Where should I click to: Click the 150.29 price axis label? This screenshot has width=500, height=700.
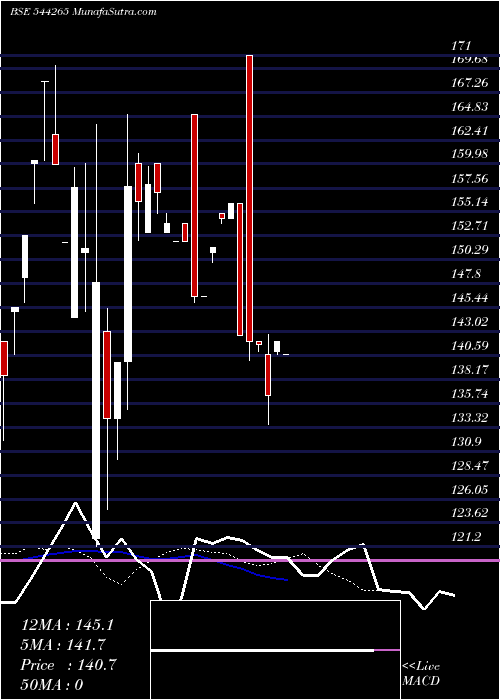point(469,250)
